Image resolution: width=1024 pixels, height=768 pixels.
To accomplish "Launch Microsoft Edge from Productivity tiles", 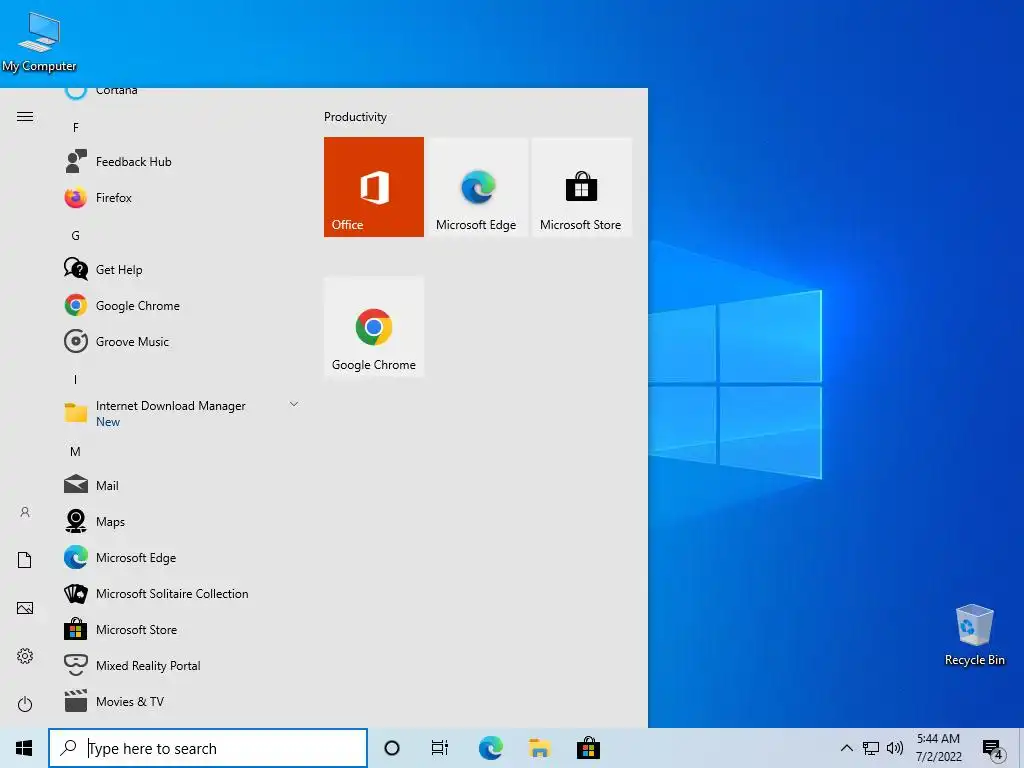I will pyautogui.click(x=477, y=187).
